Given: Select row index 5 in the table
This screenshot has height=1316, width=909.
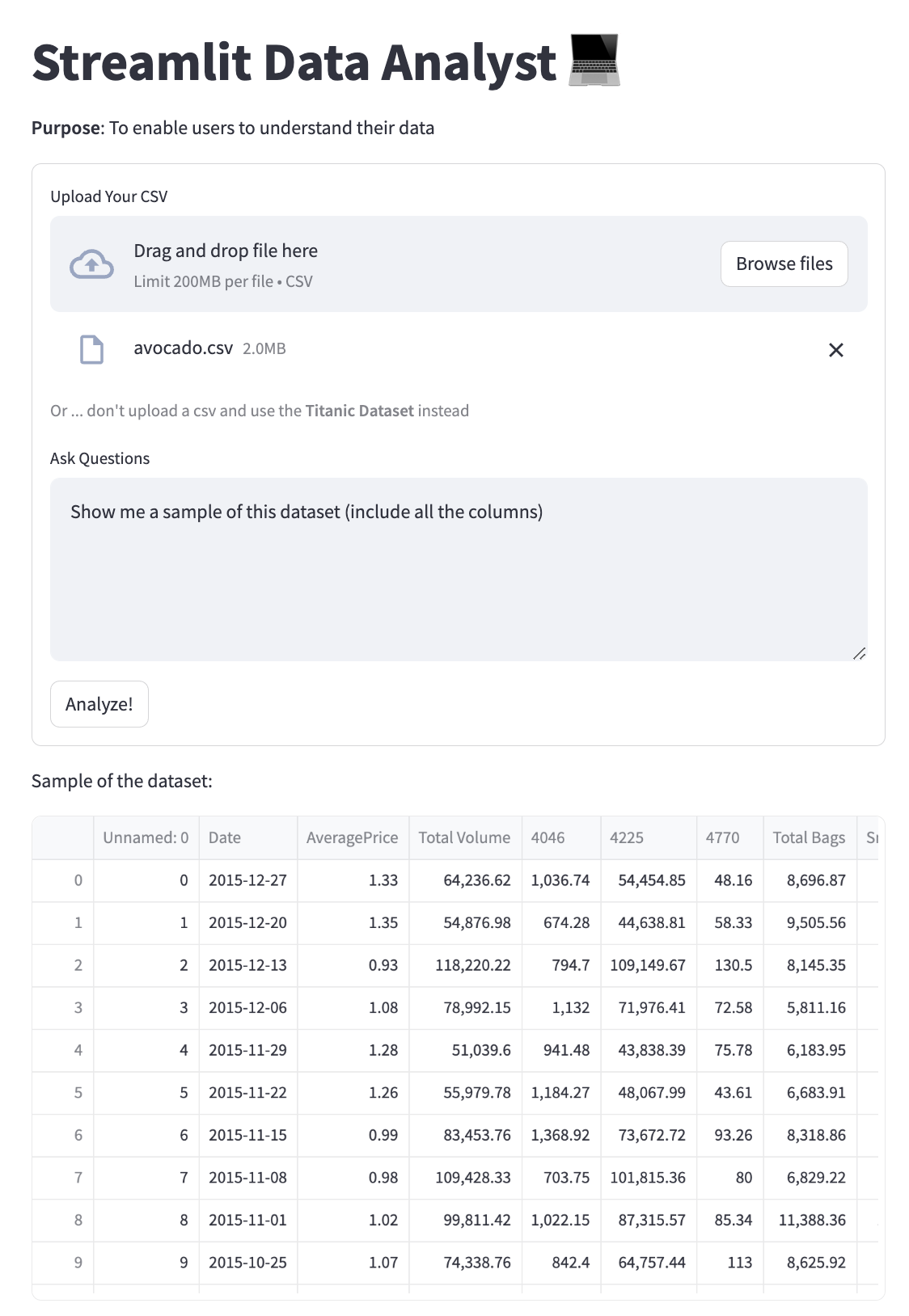Looking at the screenshot, I should (78, 1093).
